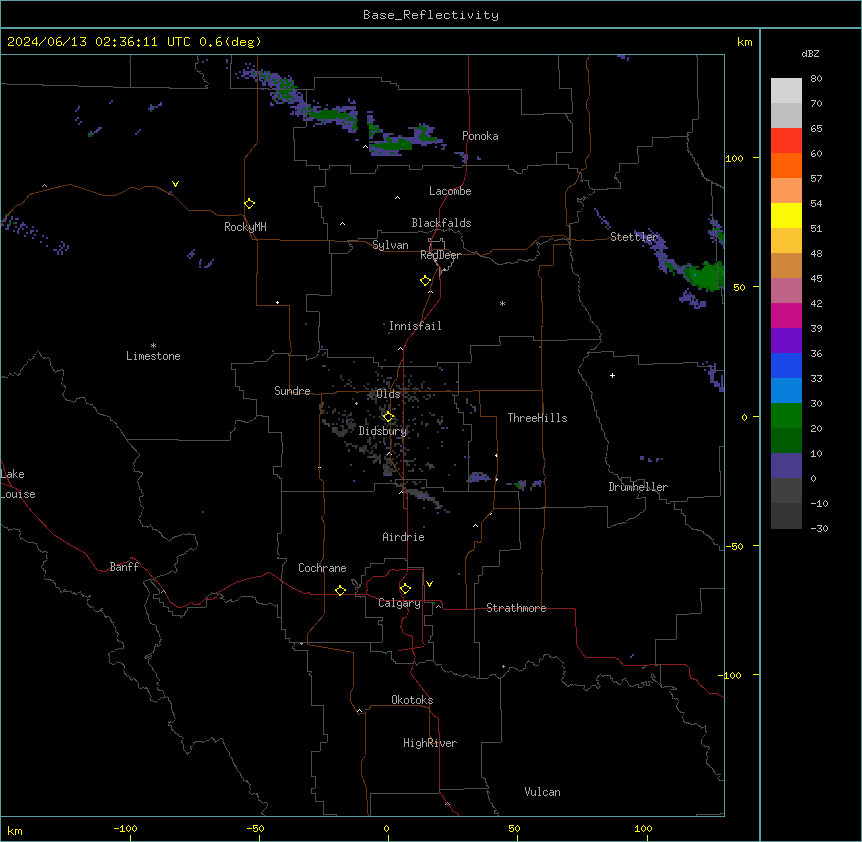
Task: Choose the slate-purple 0-10 dBZ swatch
Action: coord(786,466)
